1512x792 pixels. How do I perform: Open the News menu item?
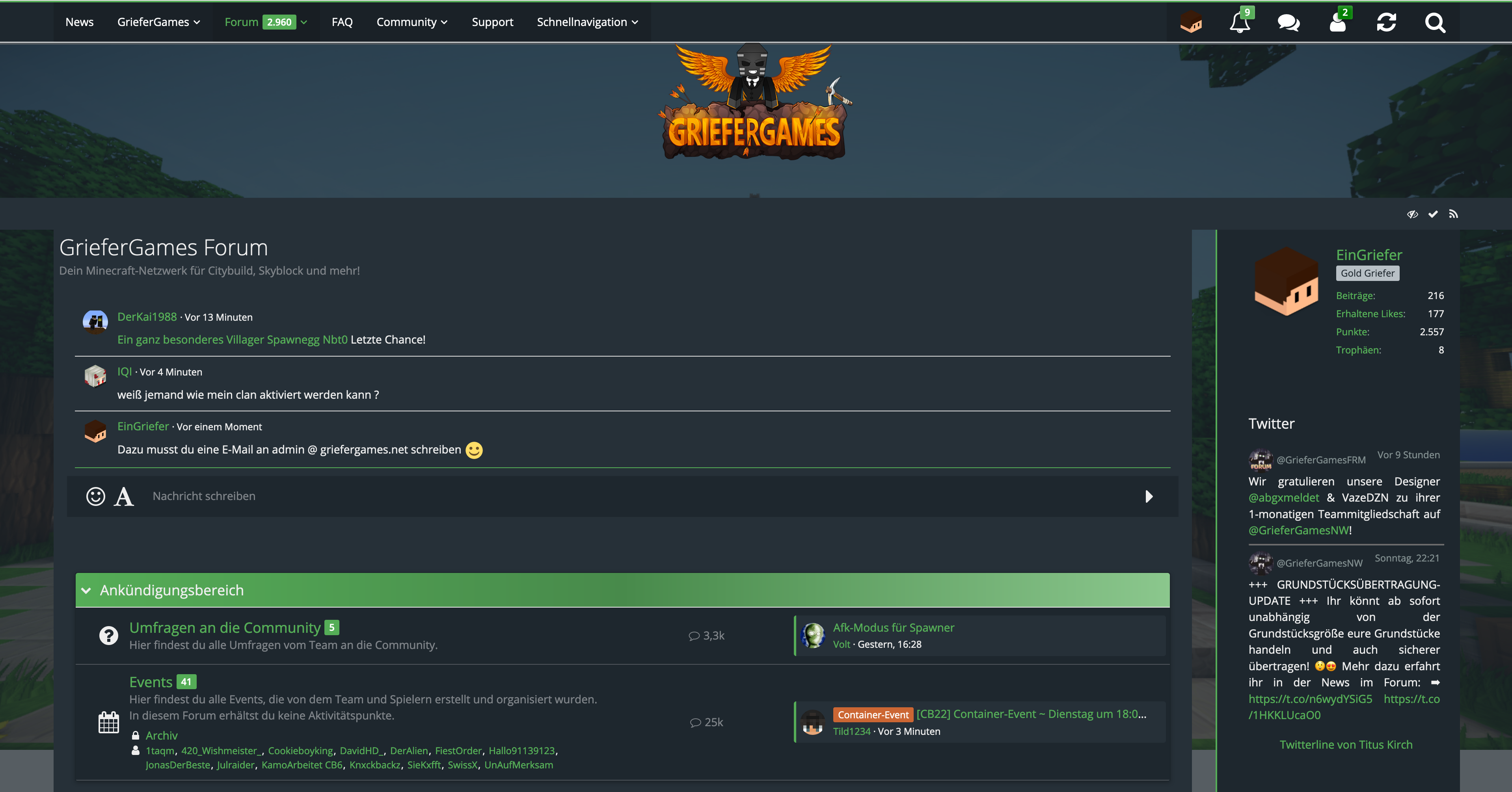click(x=79, y=22)
